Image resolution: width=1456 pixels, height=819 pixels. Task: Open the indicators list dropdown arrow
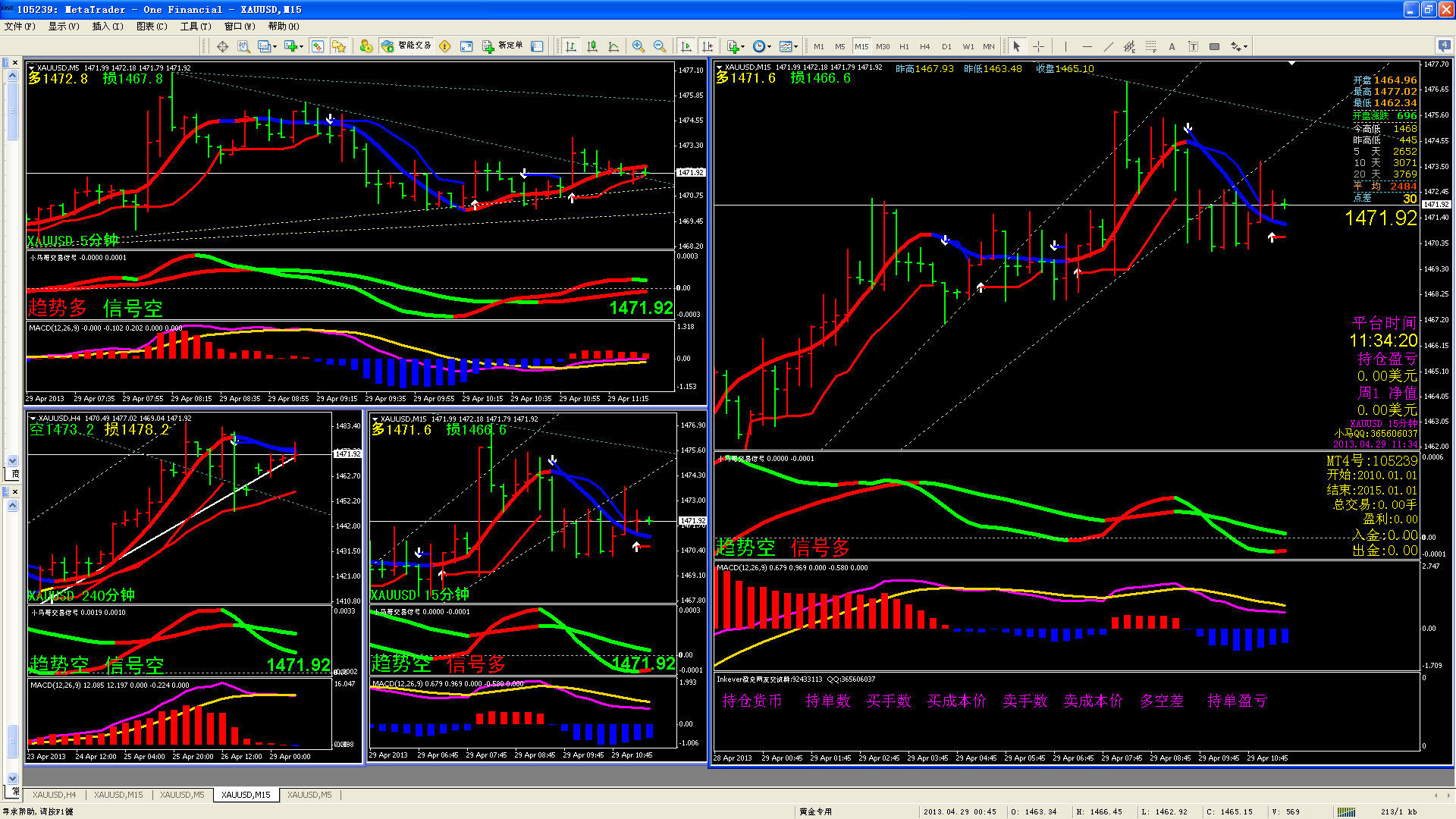point(743,47)
